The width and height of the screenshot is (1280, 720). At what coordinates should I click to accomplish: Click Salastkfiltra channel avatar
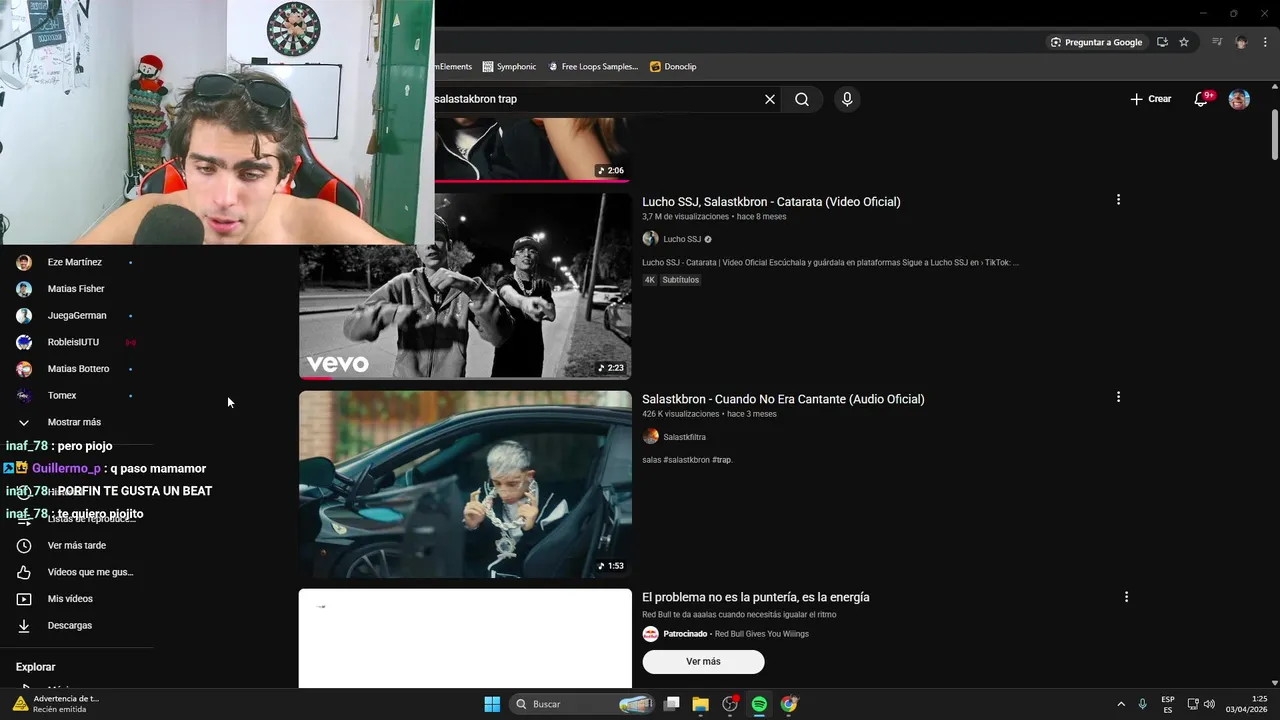(x=650, y=437)
